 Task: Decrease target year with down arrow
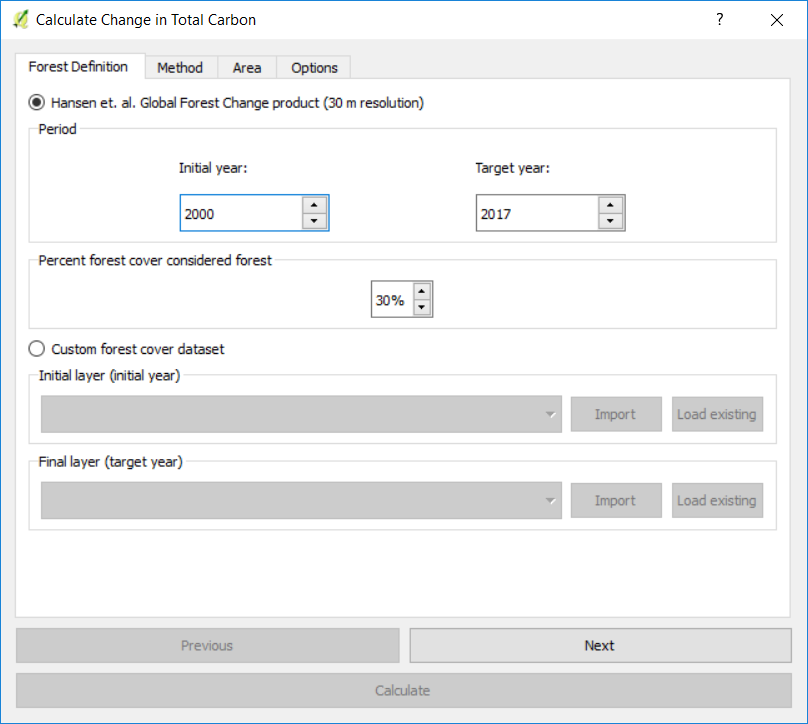[x=611, y=221]
